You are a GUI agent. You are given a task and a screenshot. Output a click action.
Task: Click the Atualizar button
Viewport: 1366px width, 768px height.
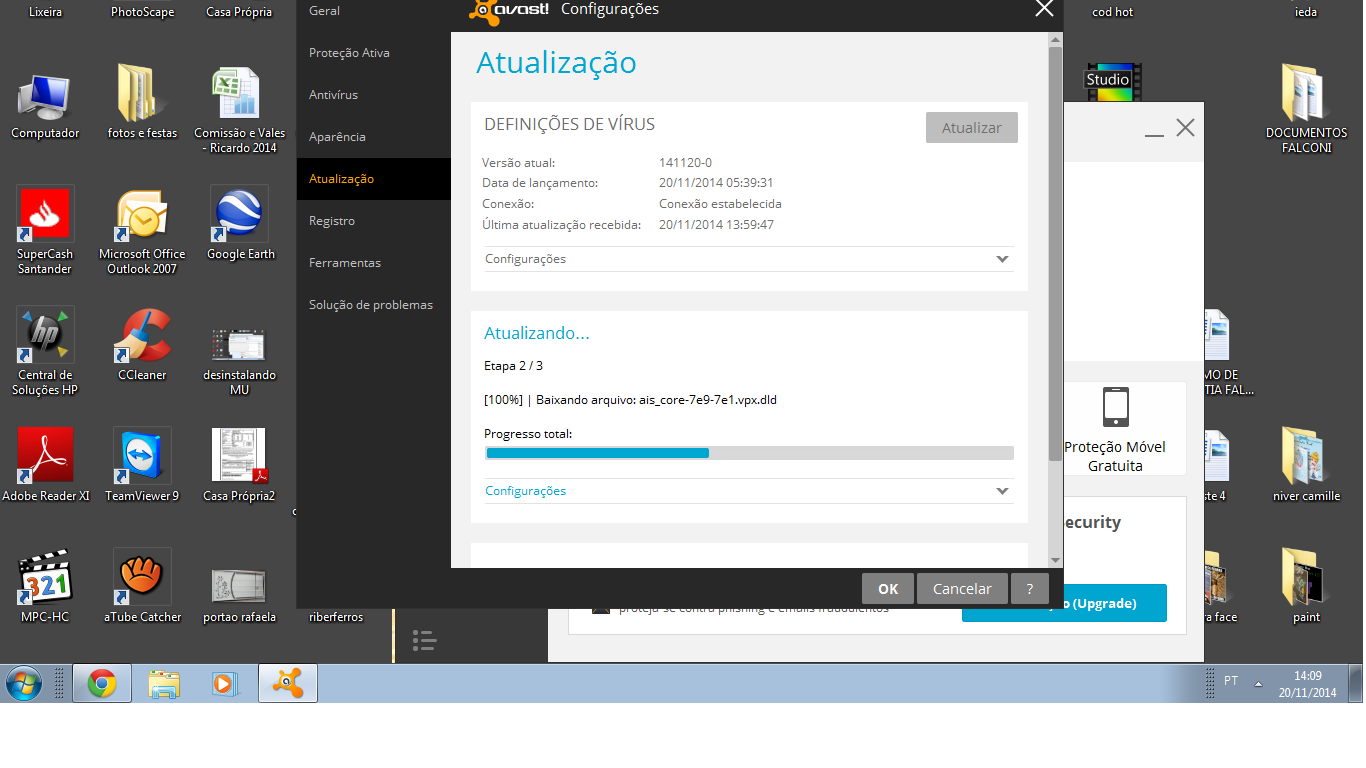[x=971, y=128]
